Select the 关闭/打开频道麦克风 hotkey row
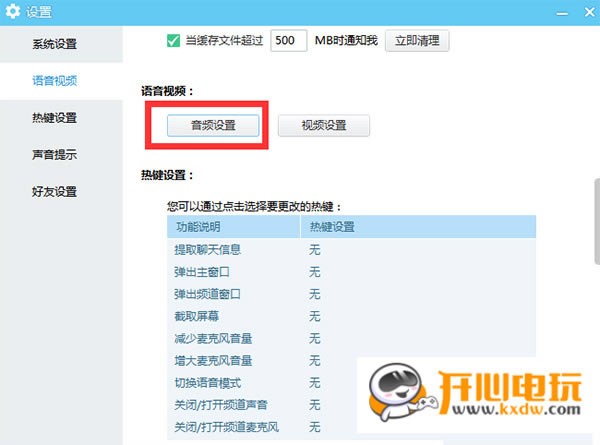The height and width of the screenshot is (445, 600). coord(351,427)
